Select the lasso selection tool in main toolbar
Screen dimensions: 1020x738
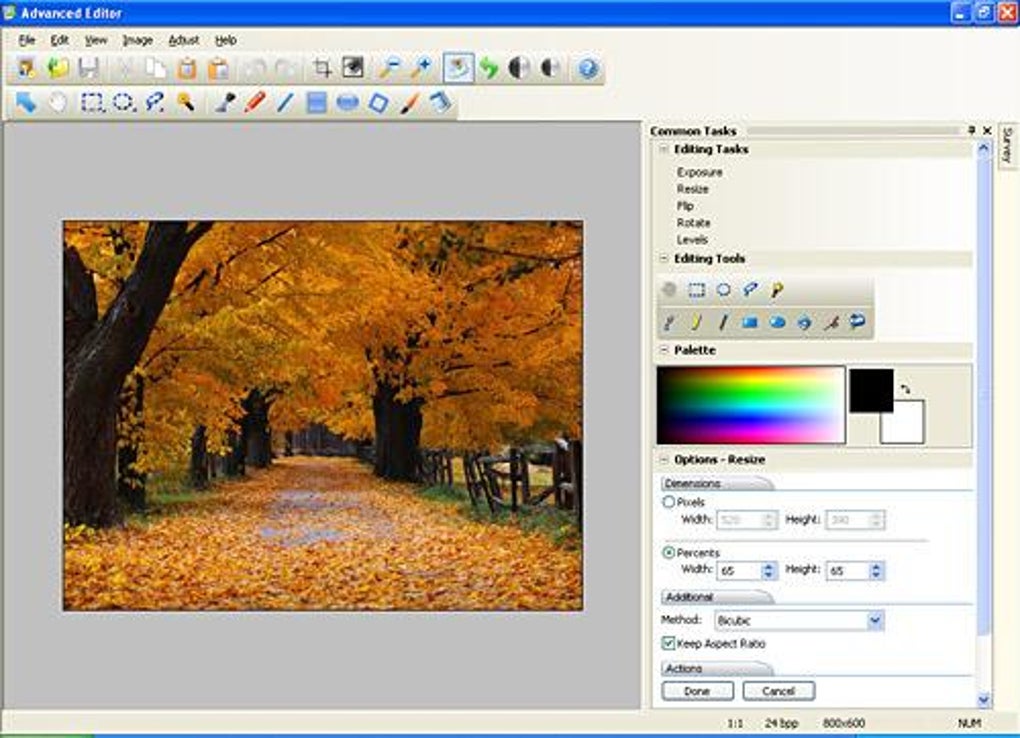(155, 102)
